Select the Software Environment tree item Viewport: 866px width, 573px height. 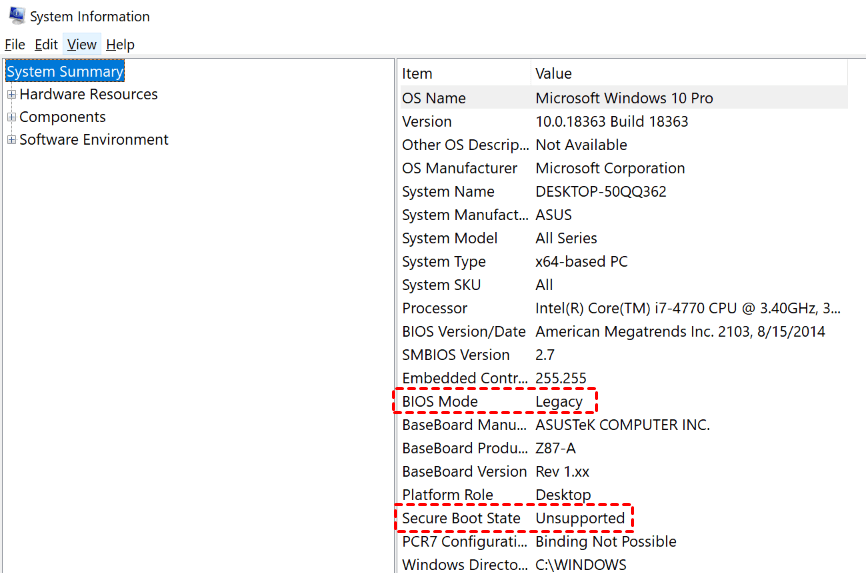click(x=94, y=140)
